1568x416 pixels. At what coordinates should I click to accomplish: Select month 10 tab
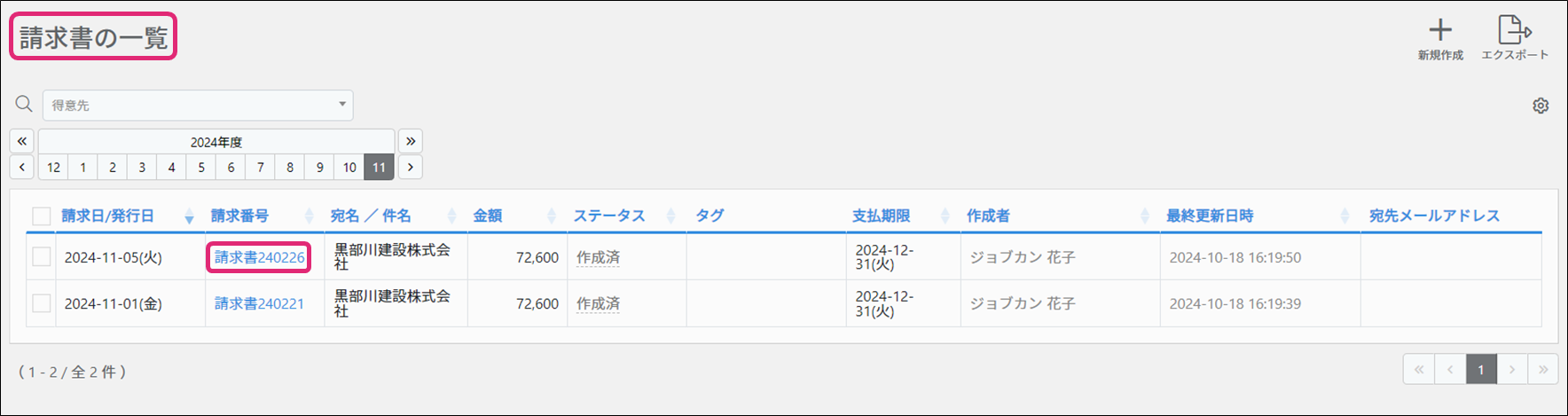[349, 167]
